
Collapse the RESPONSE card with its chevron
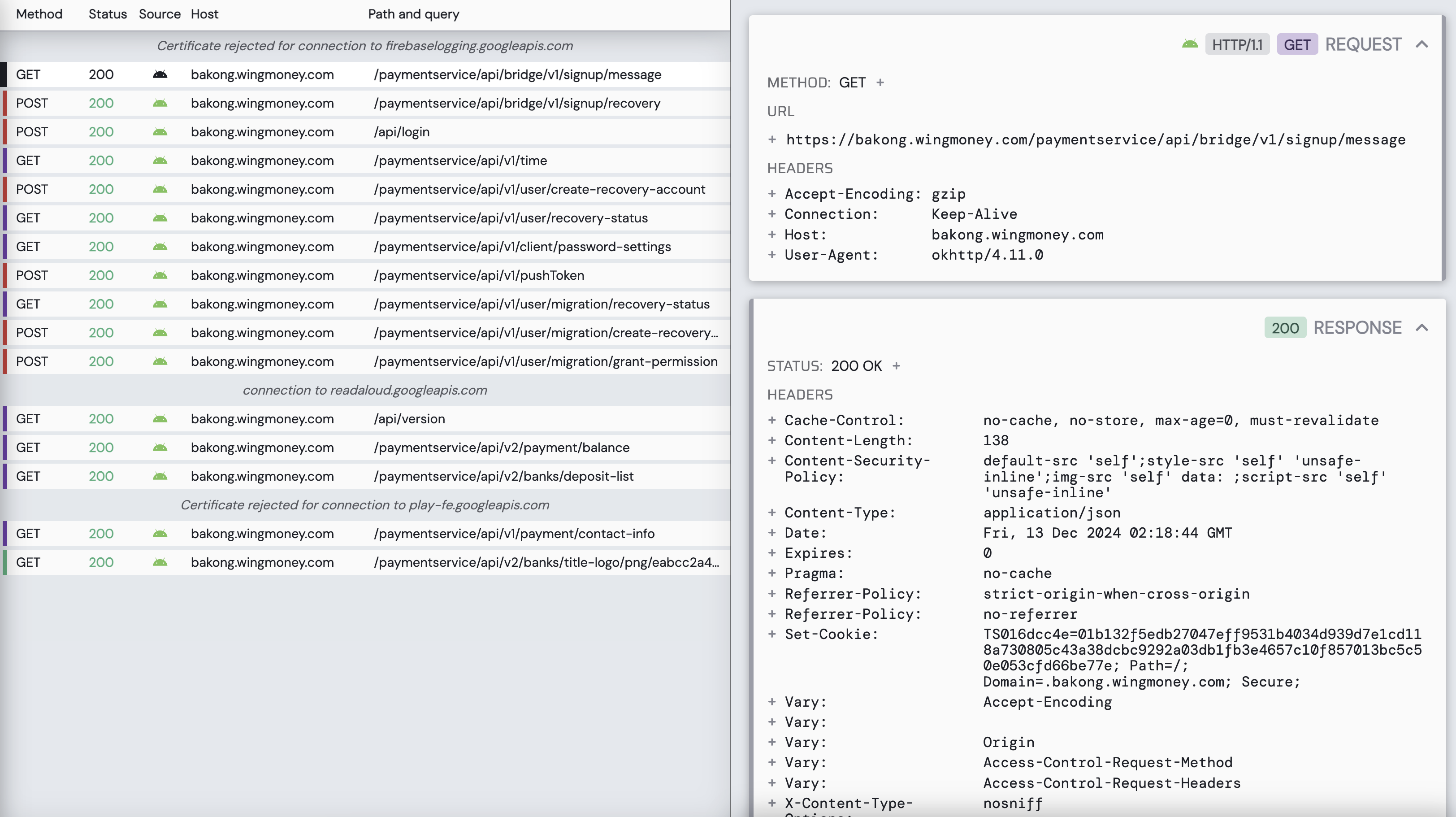[x=1422, y=328]
